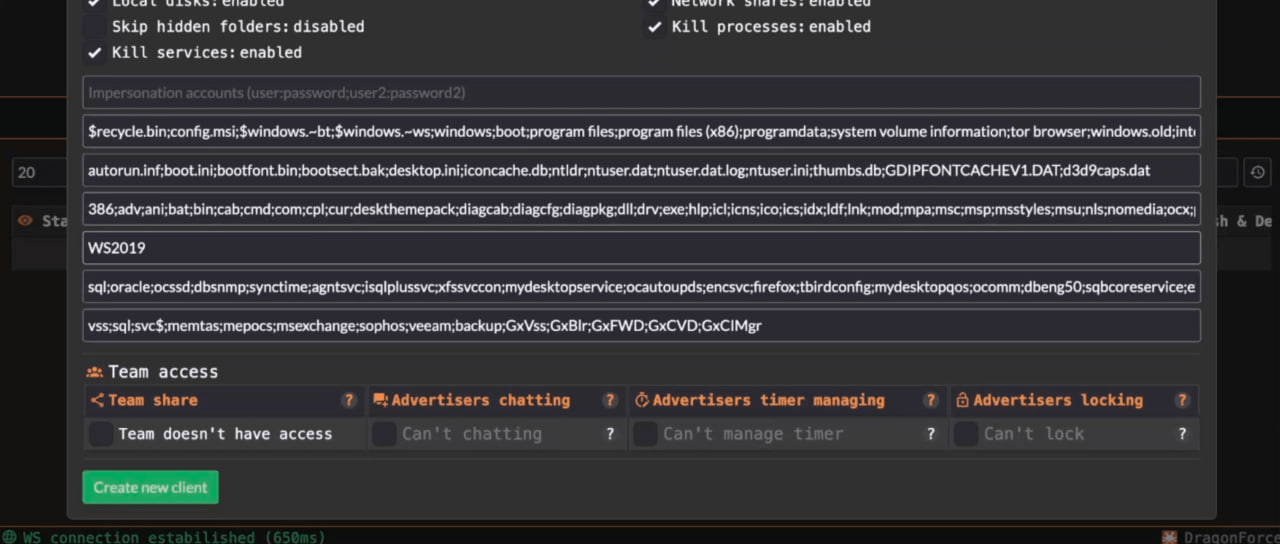Click the field starting with 386;adv;ani
This screenshot has height=544, width=1280.
pyautogui.click(x=641, y=209)
